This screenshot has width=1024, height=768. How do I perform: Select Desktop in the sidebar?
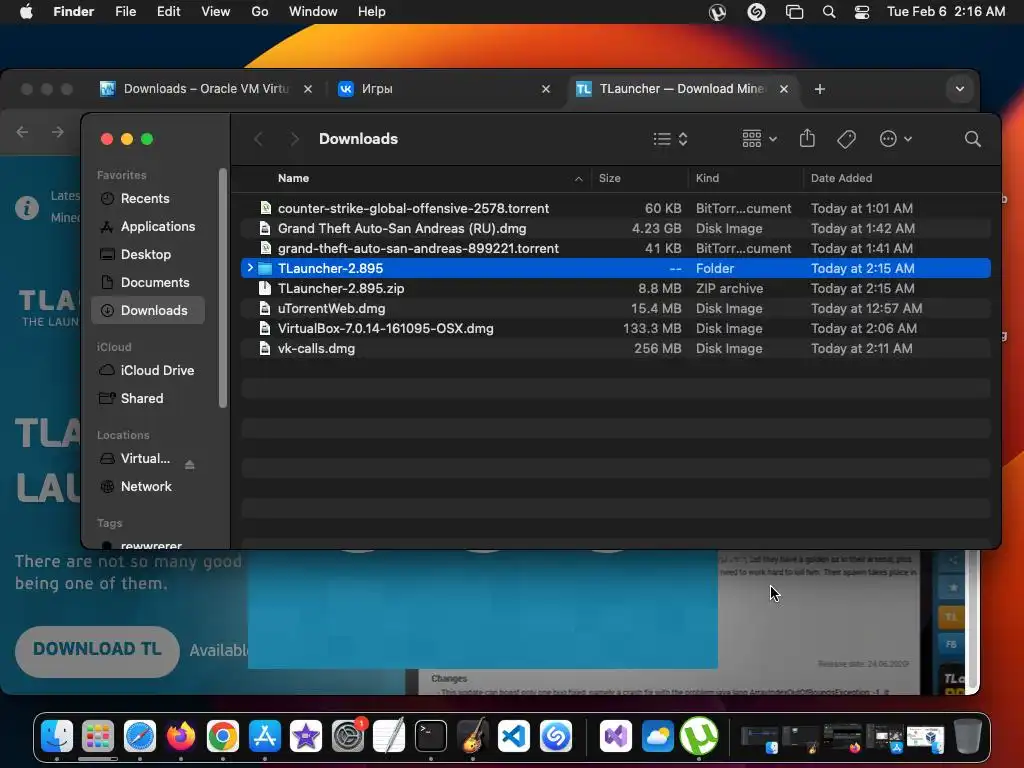point(148,255)
